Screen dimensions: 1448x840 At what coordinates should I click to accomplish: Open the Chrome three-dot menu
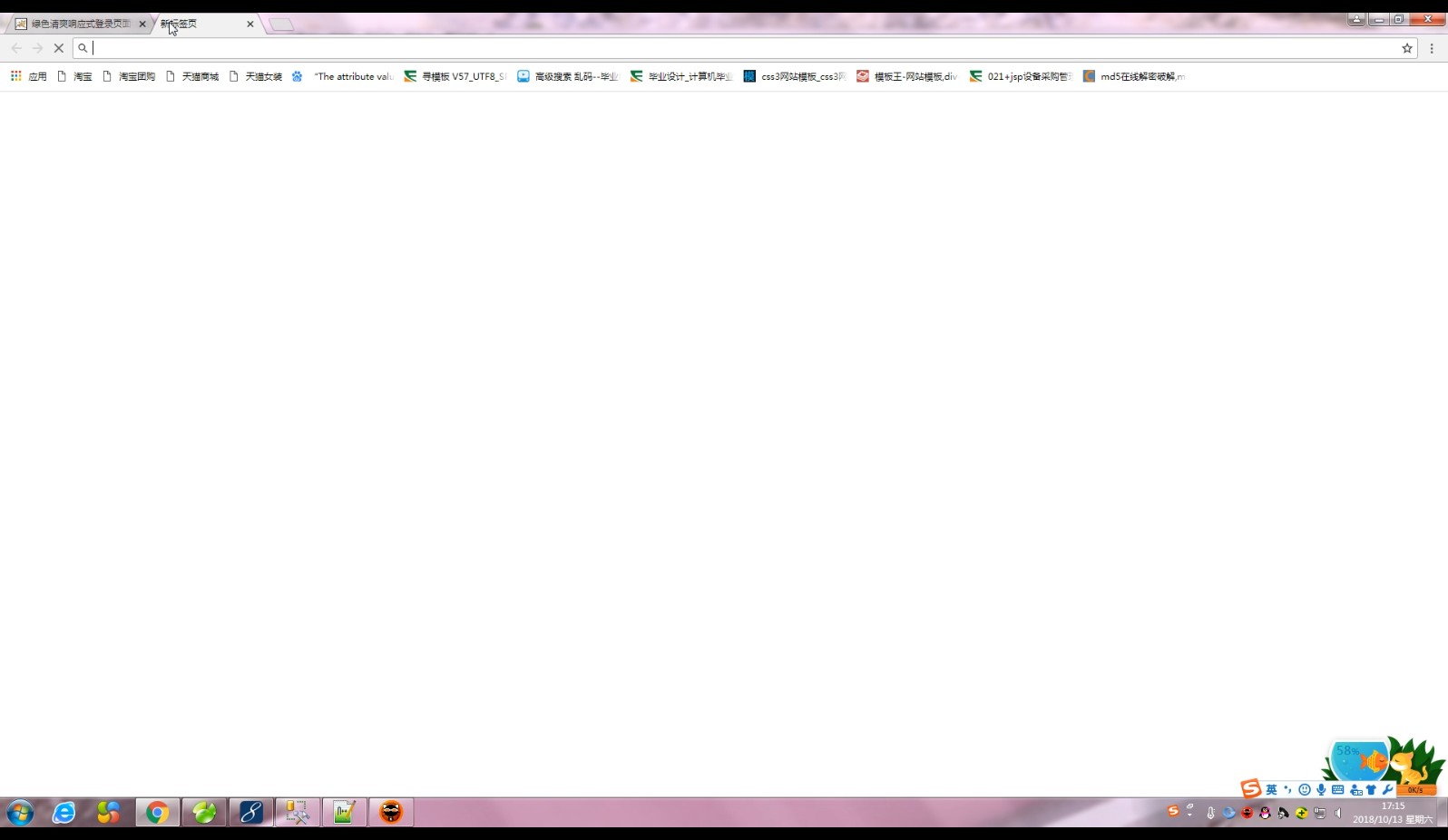[1433, 48]
